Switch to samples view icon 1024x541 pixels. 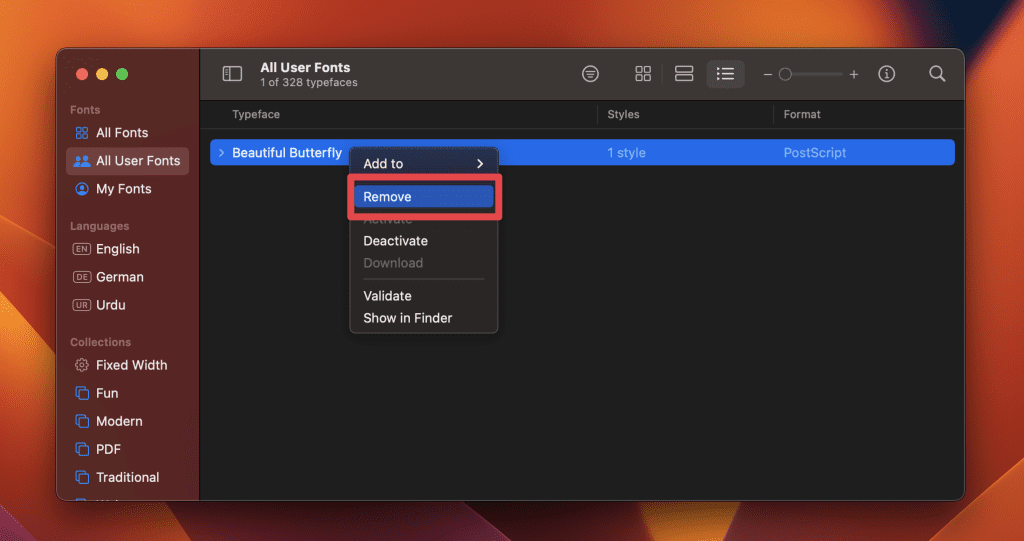coord(684,74)
